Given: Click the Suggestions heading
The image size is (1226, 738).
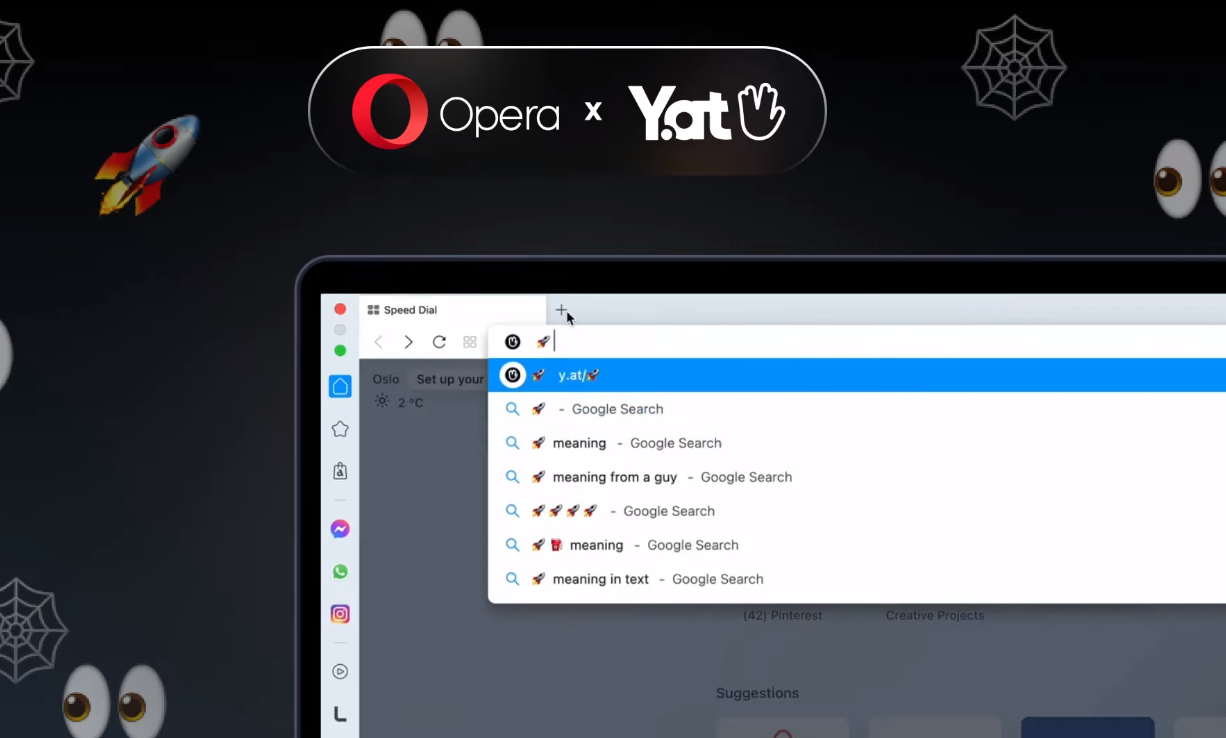Looking at the screenshot, I should (x=757, y=693).
